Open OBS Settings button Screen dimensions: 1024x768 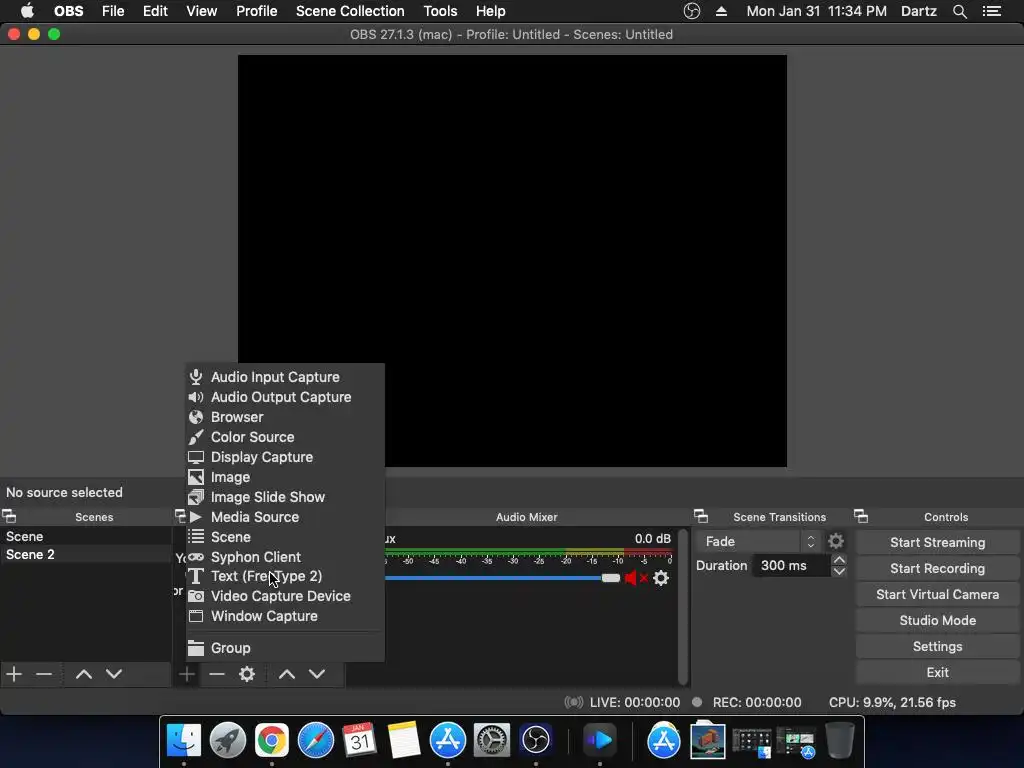click(937, 647)
